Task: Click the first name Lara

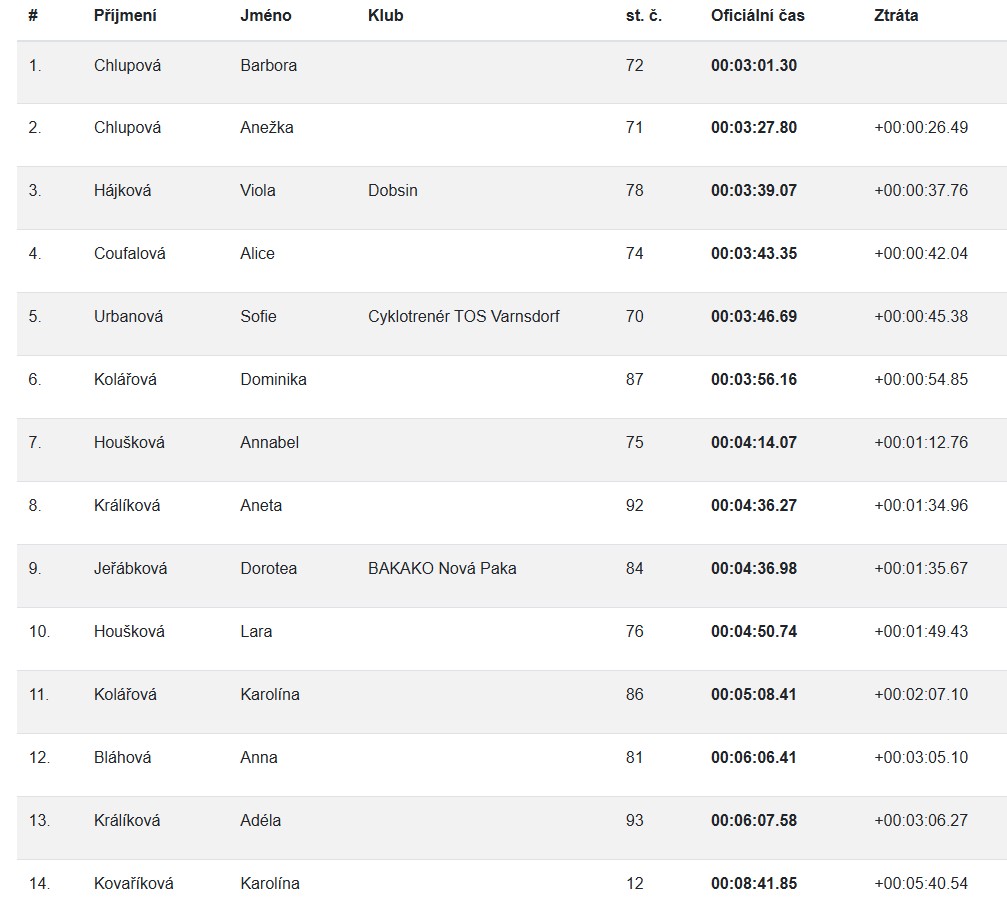Action: [x=256, y=632]
